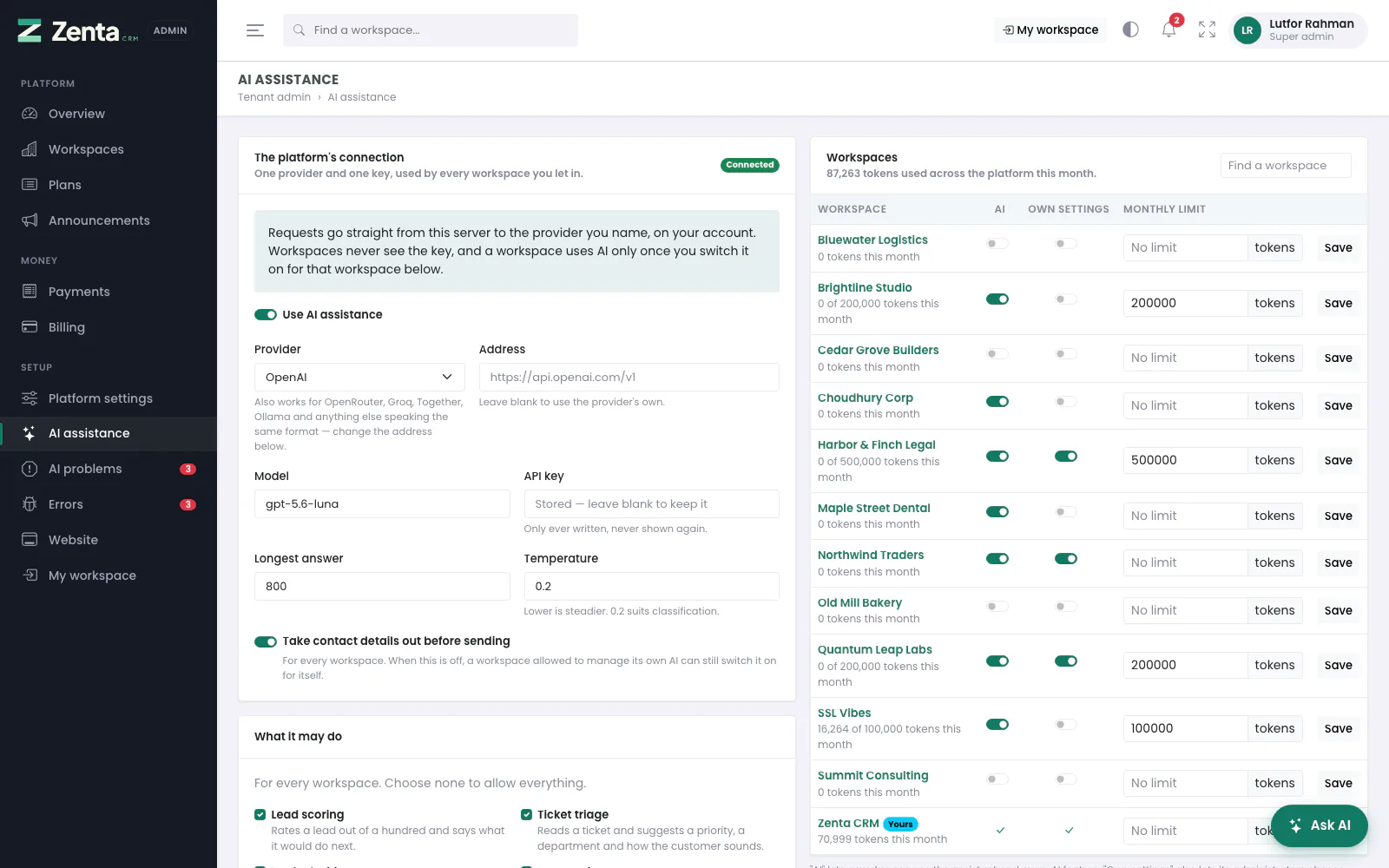Save the SSL Vibes limit
1389x868 pixels.
tap(1338, 728)
